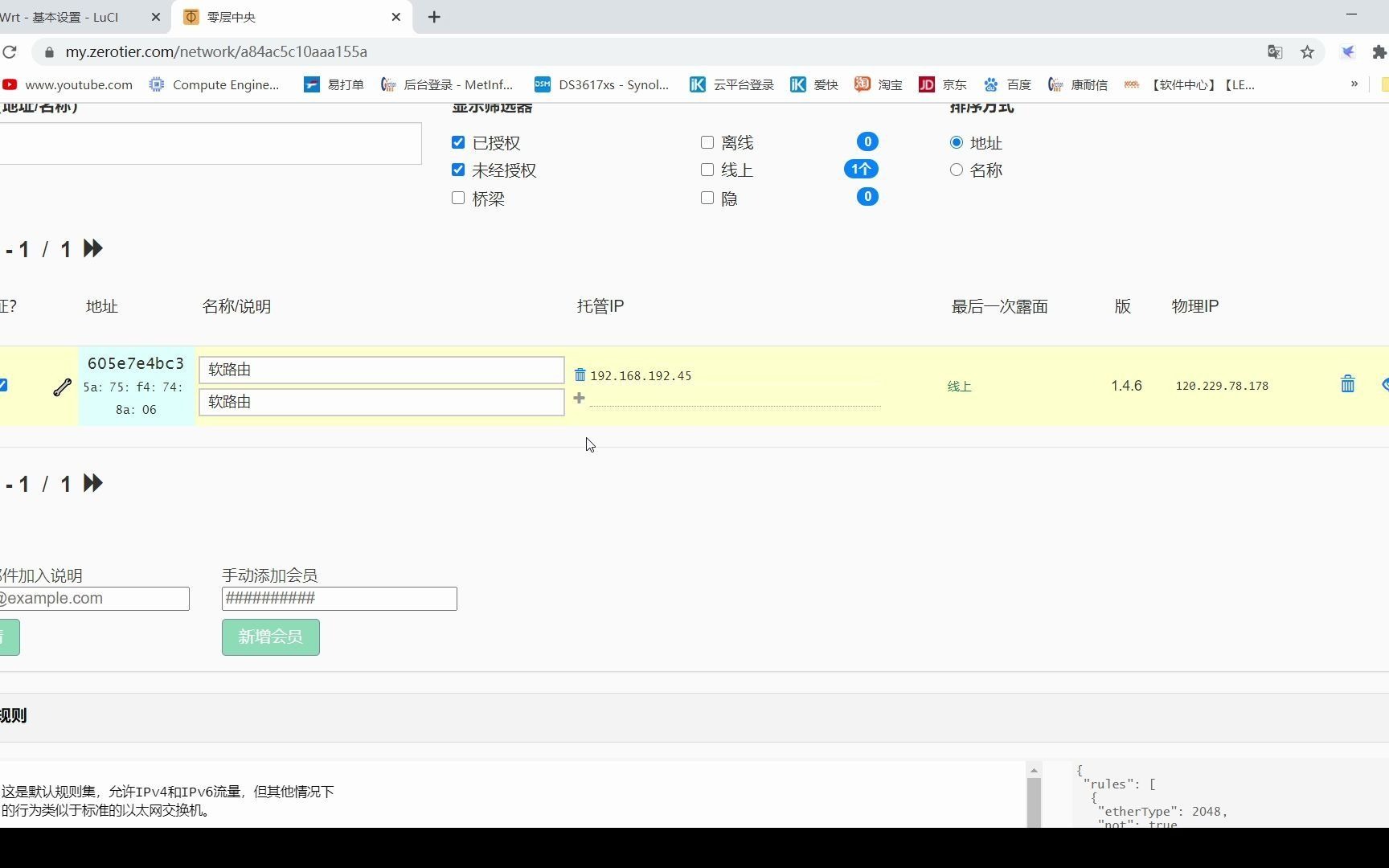This screenshot has height=868, width=1389.
Task: Open the 康耐信 bookmark
Action: [1077, 84]
